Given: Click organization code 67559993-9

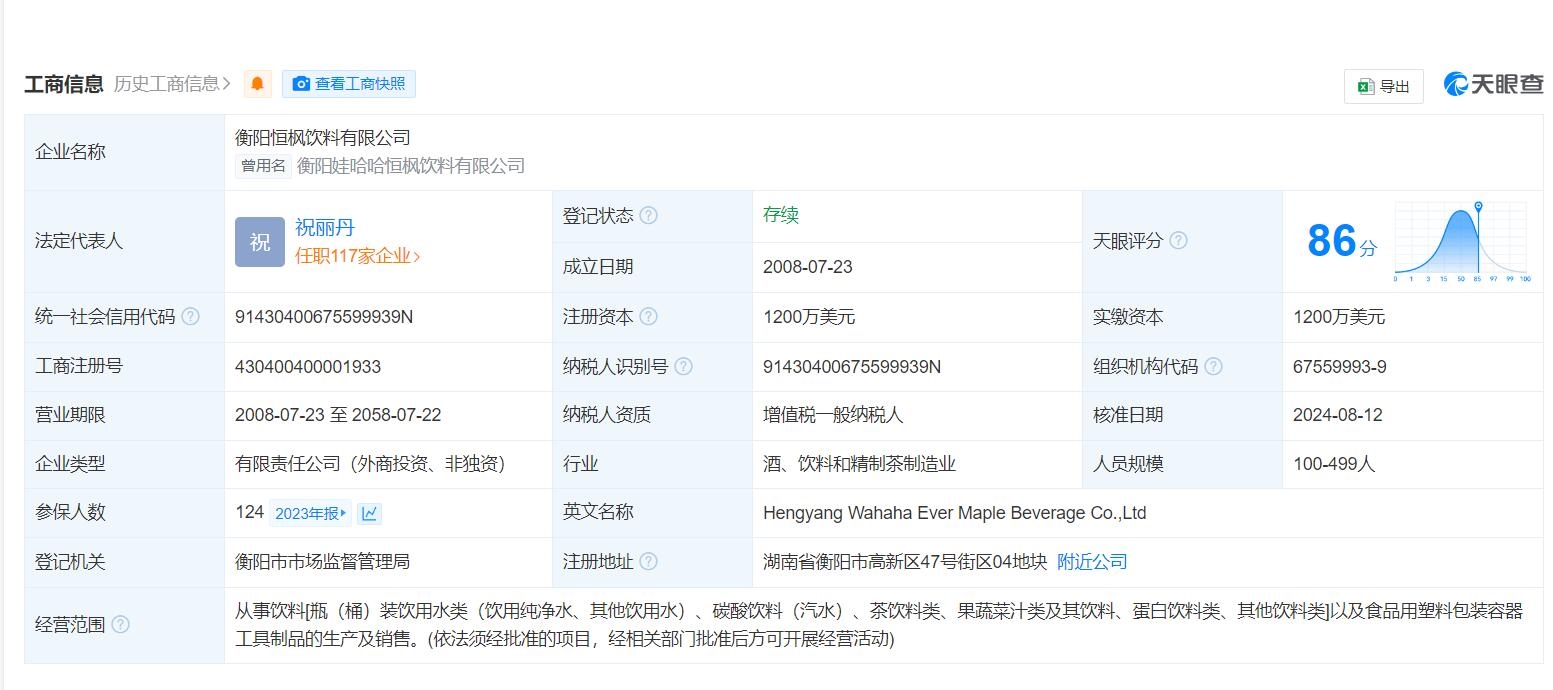Looking at the screenshot, I should [1340, 367].
